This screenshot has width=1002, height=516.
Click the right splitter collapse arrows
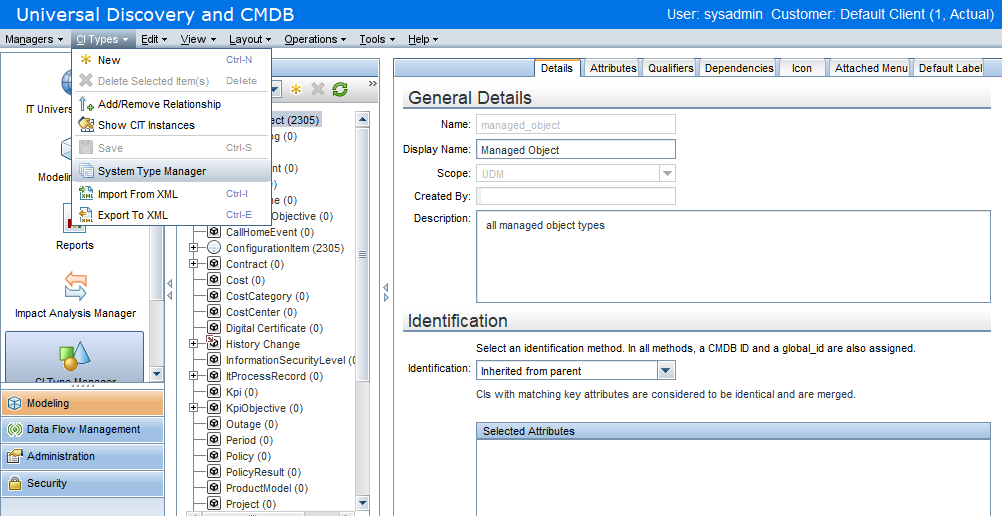click(385, 293)
